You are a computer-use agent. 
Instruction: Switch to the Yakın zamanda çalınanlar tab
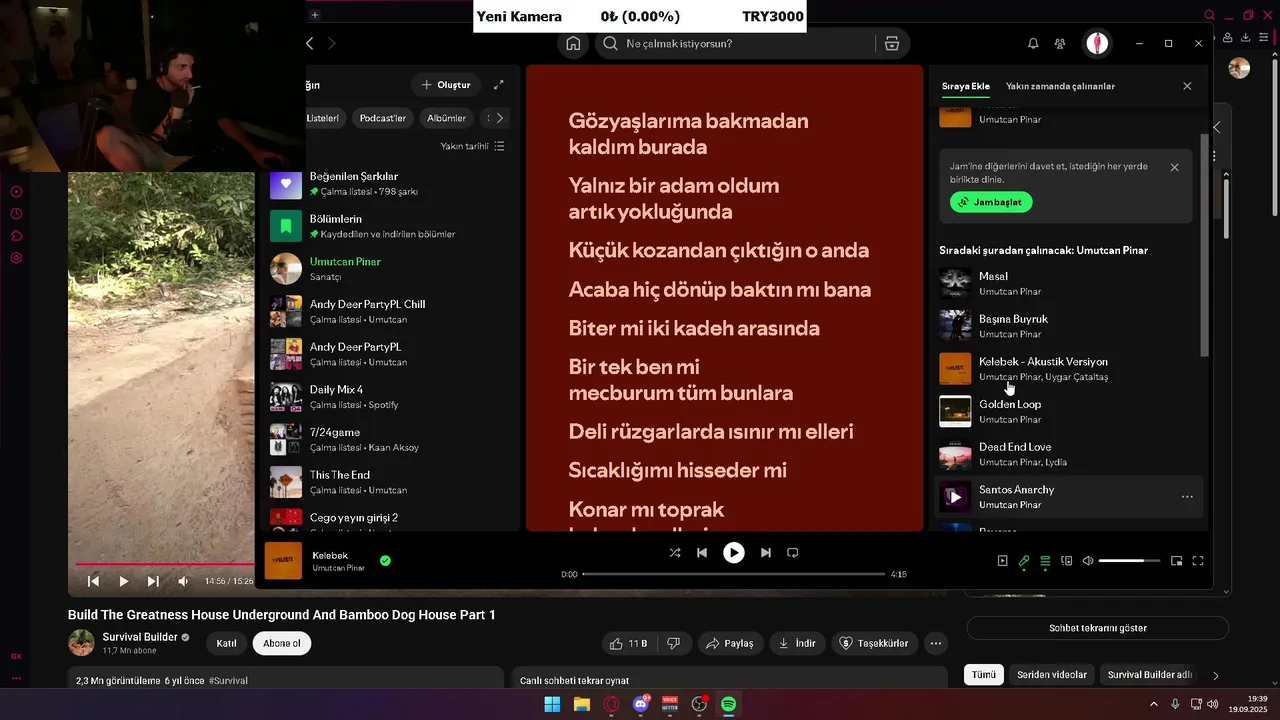(x=1060, y=86)
